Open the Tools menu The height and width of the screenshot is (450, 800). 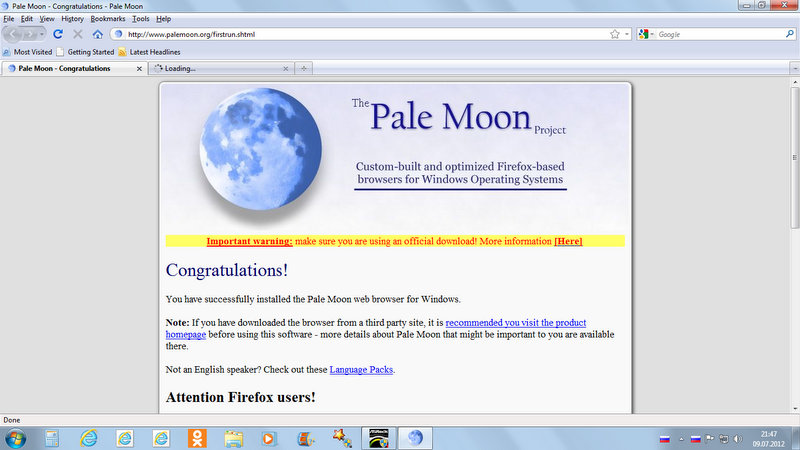click(x=141, y=19)
